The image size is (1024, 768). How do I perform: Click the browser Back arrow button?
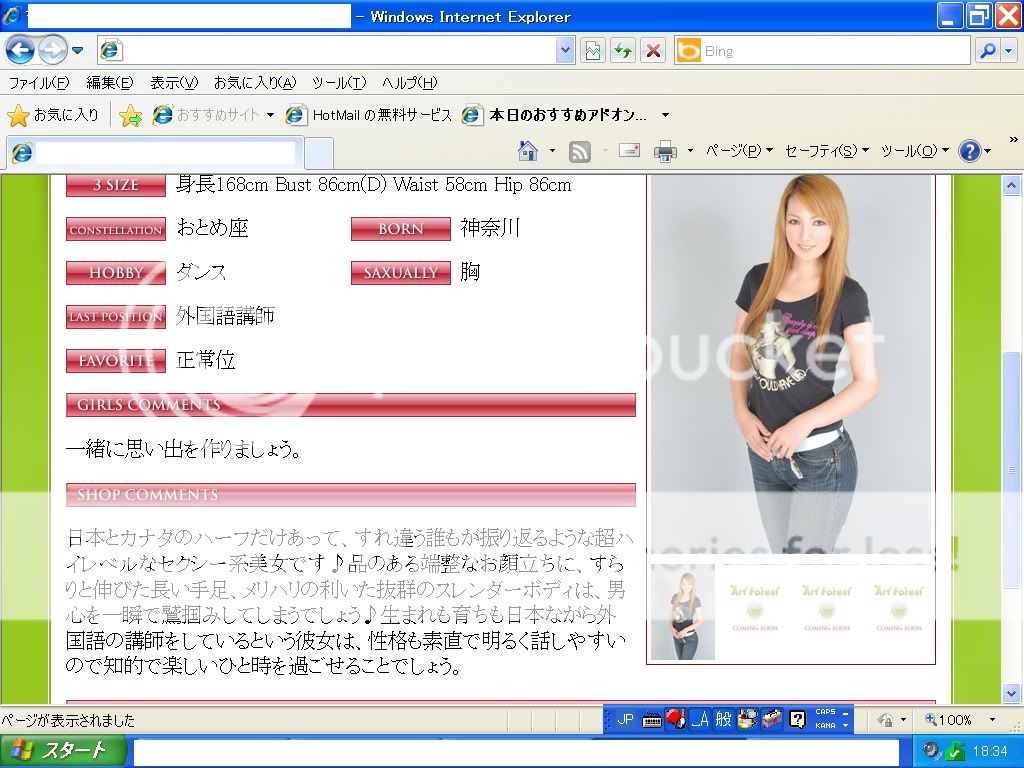[x=20, y=49]
